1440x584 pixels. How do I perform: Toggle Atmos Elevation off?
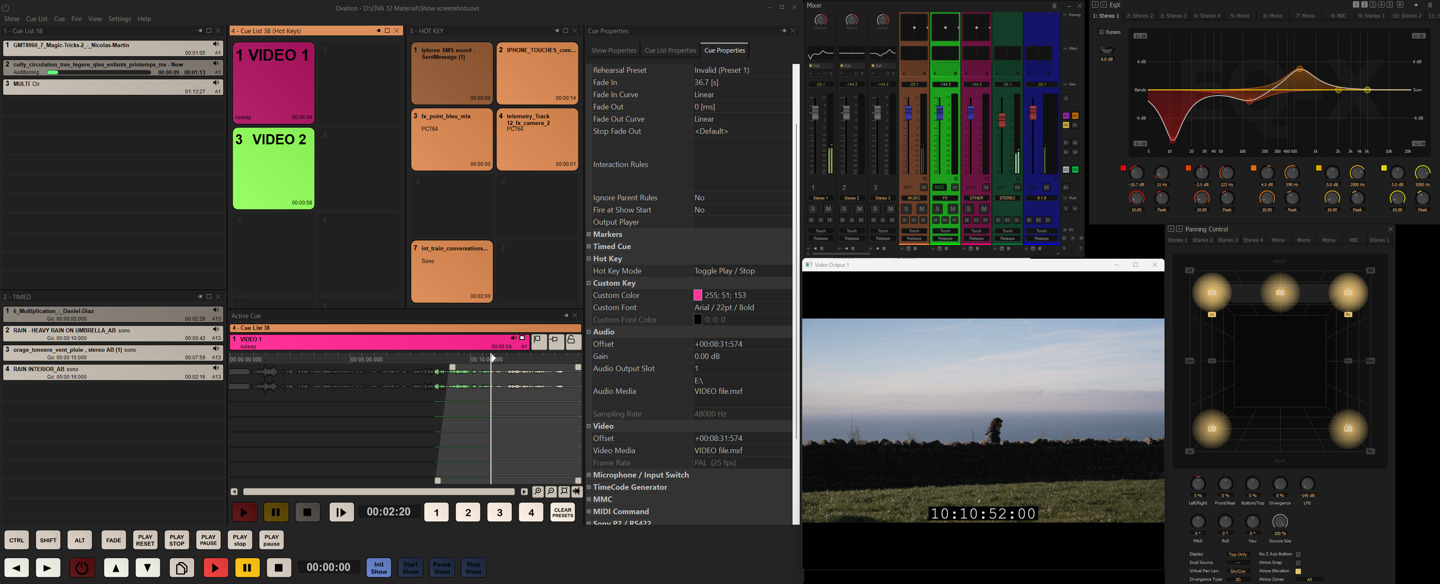1298,571
